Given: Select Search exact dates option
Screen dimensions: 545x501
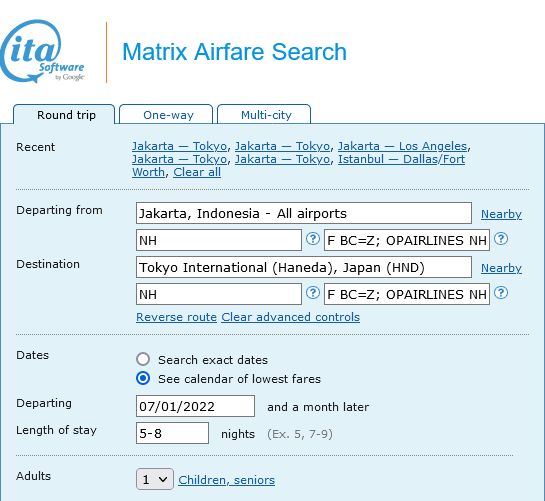Looking at the screenshot, I should pyautogui.click(x=143, y=359).
